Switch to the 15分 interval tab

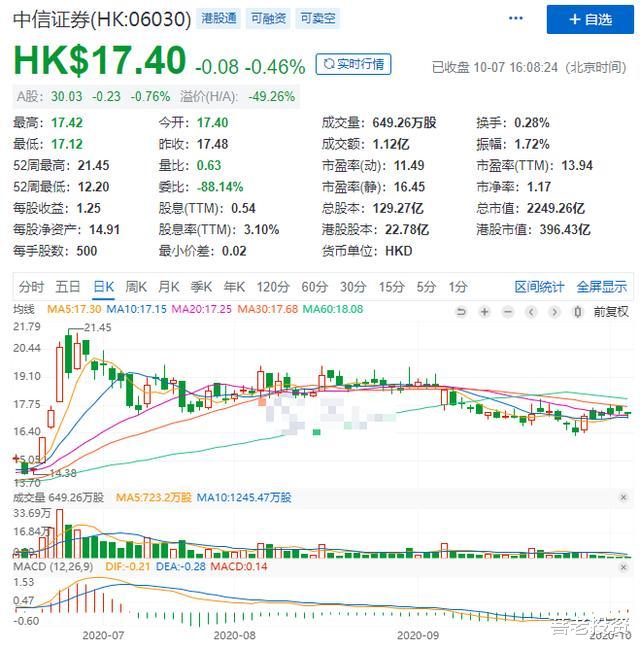pyautogui.click(x=392, y=287)
